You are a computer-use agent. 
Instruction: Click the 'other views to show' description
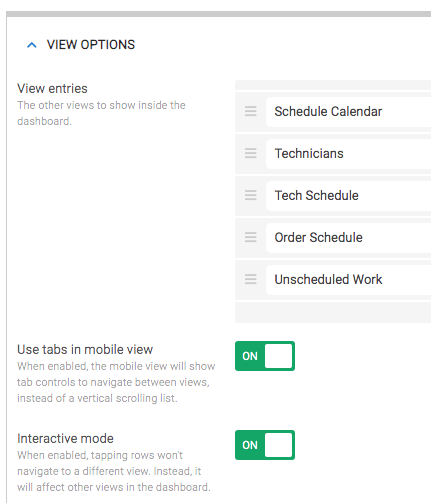101,113
